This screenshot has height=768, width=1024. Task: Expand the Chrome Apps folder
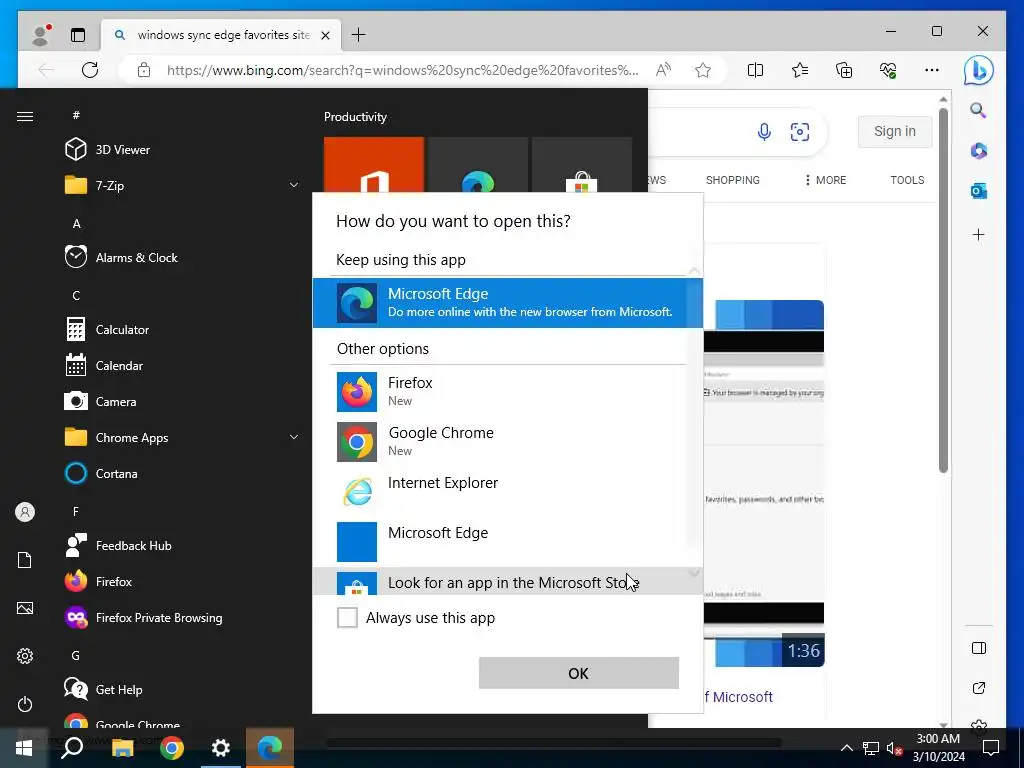[182, 438]
